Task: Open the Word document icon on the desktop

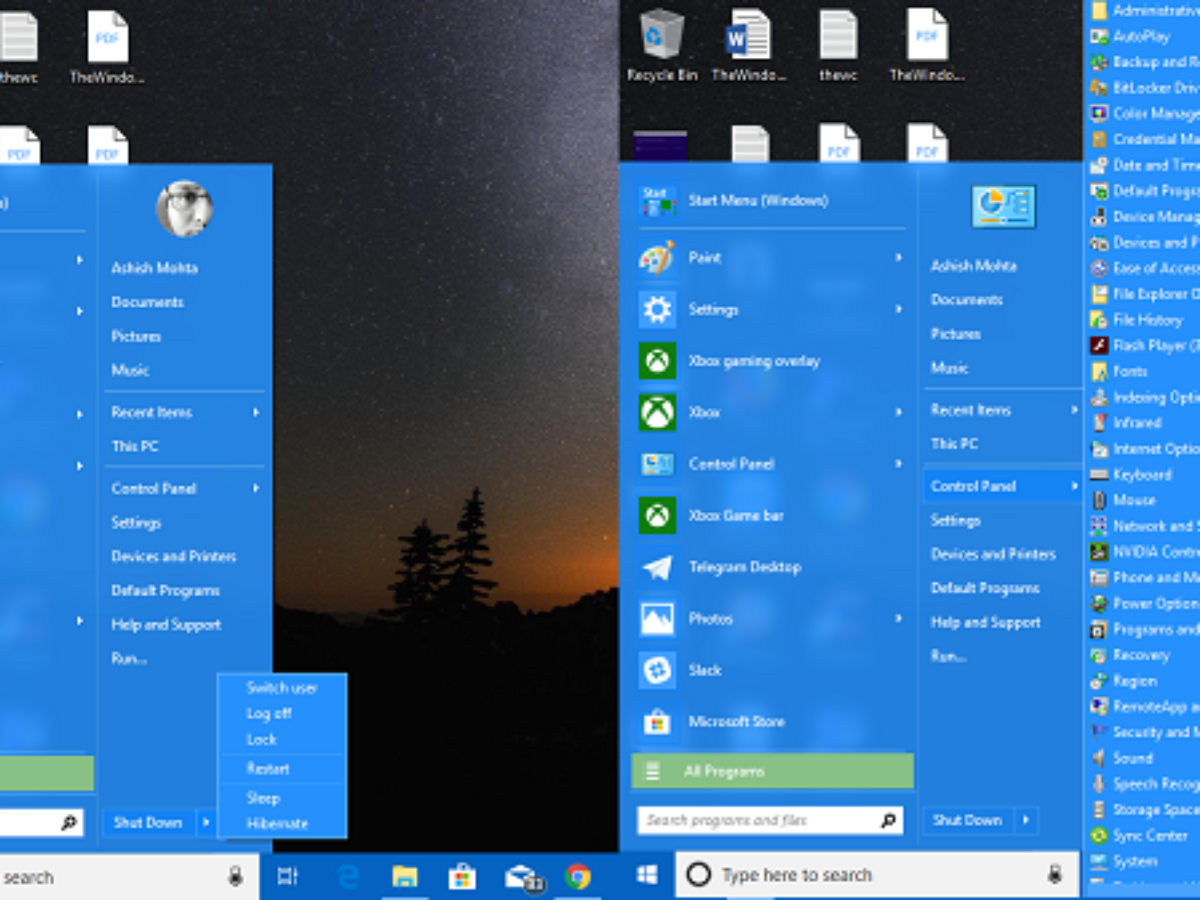Action: click(748, 46)
